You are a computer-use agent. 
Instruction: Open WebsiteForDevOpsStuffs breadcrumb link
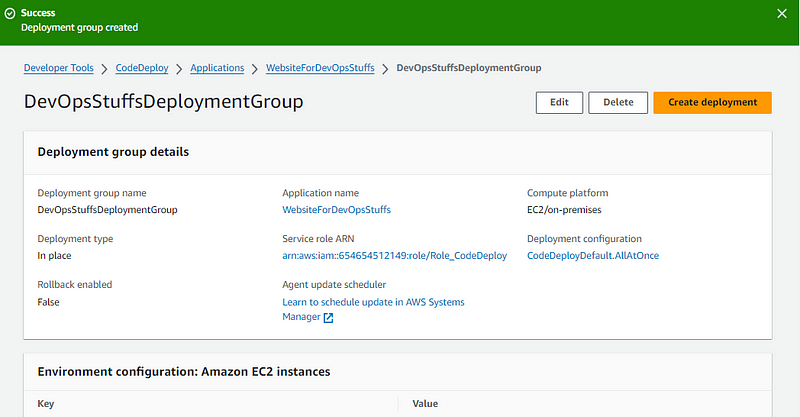(x=320, y=68)
